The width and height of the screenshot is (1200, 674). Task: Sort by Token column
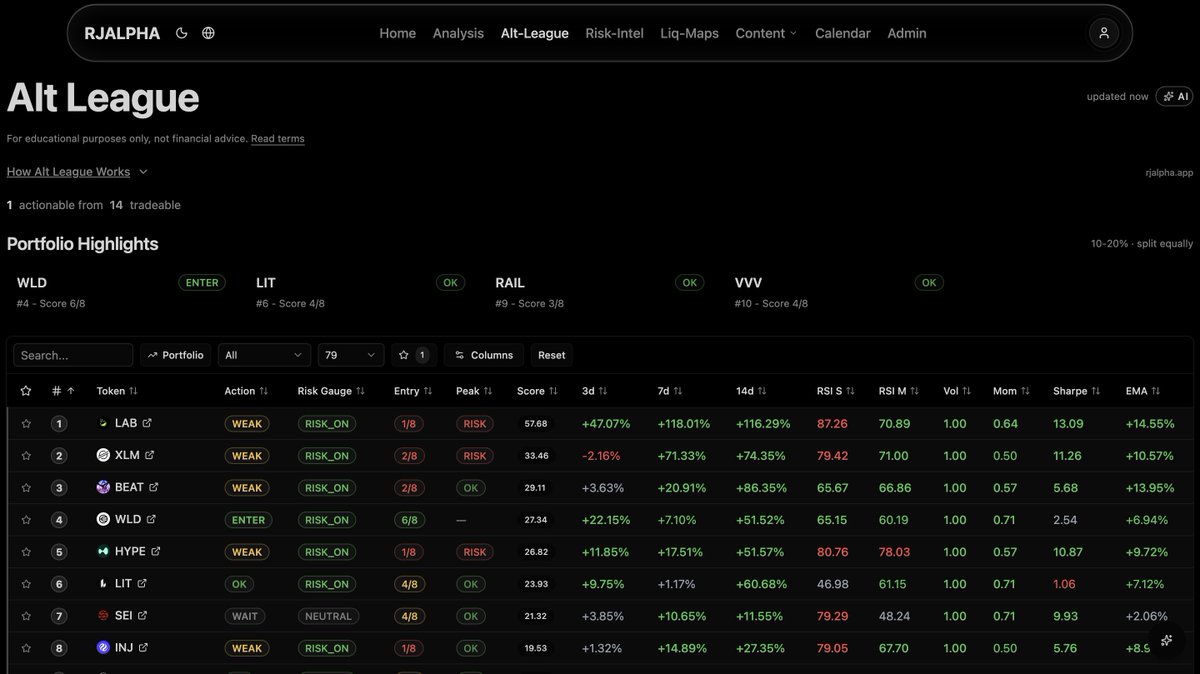click(117, 391)
